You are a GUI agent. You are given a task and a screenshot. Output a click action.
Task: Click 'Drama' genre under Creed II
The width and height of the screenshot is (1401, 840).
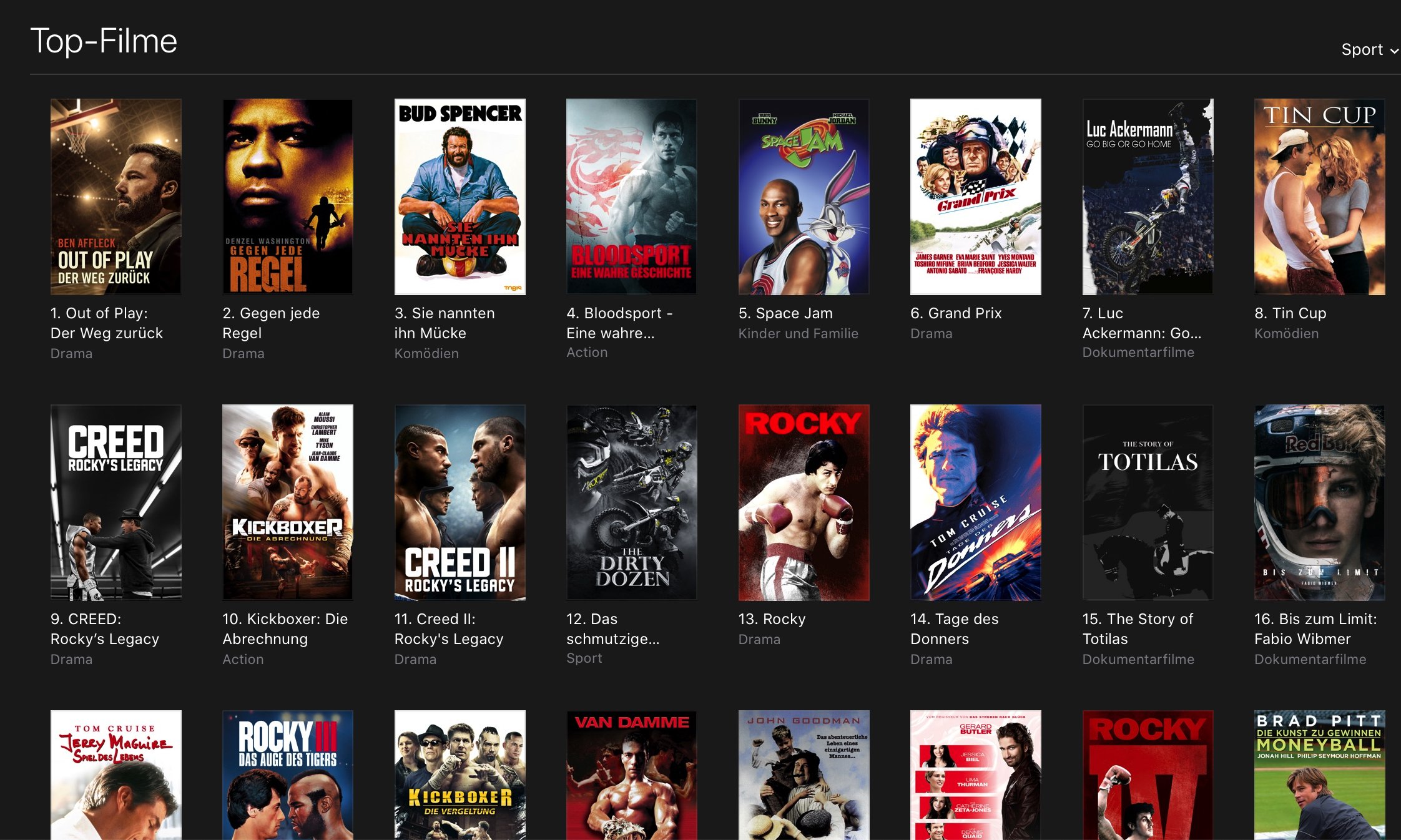click(x=415, y=660)
